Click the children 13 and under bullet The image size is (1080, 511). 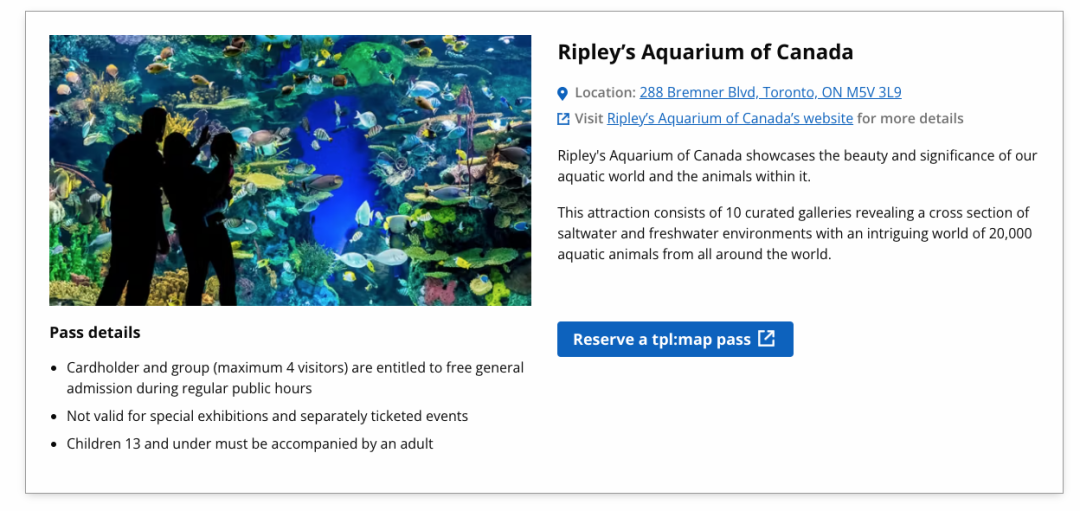pos(250,444)
